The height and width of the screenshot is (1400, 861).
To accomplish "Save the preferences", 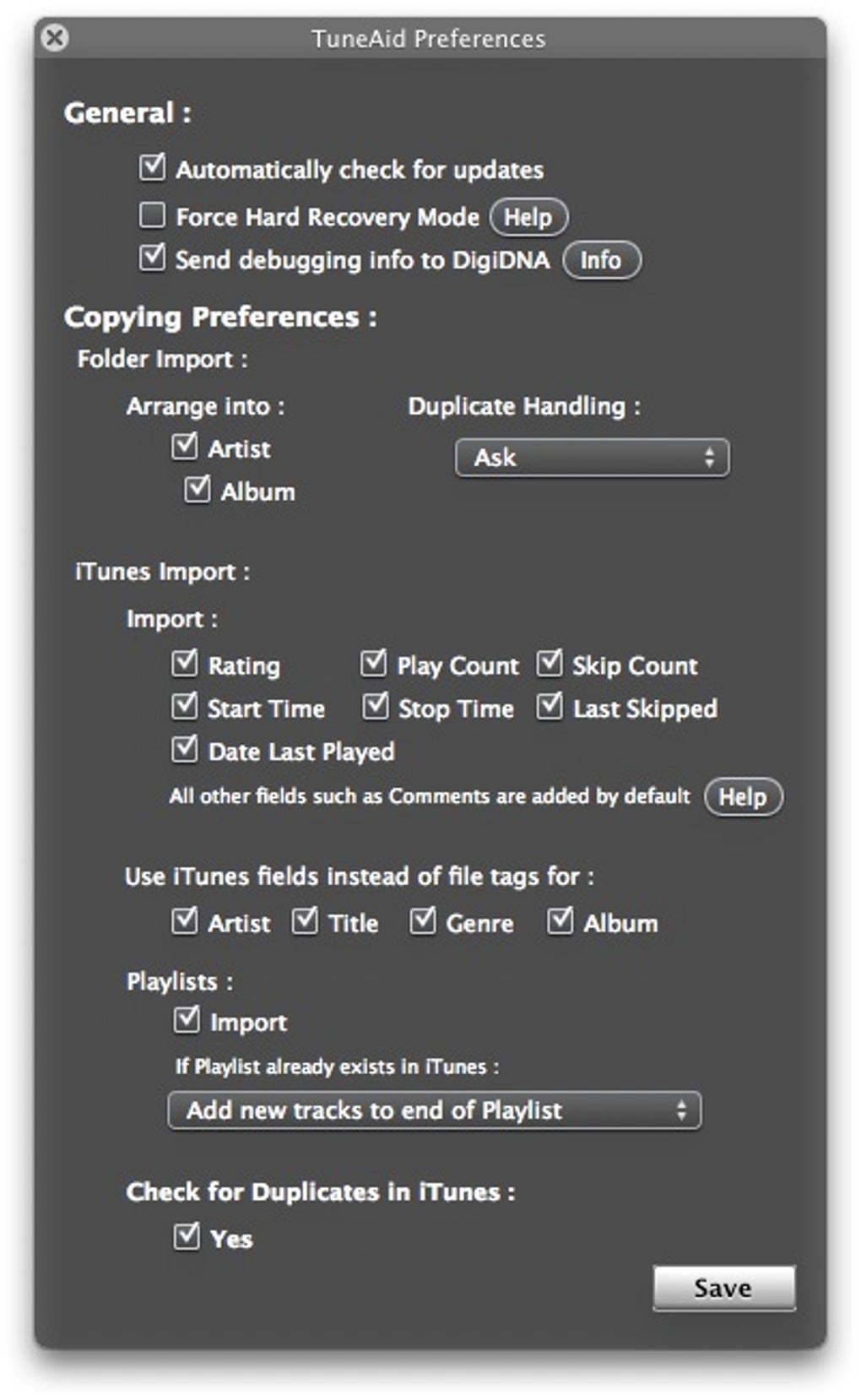I will (x=723, y=1288).
